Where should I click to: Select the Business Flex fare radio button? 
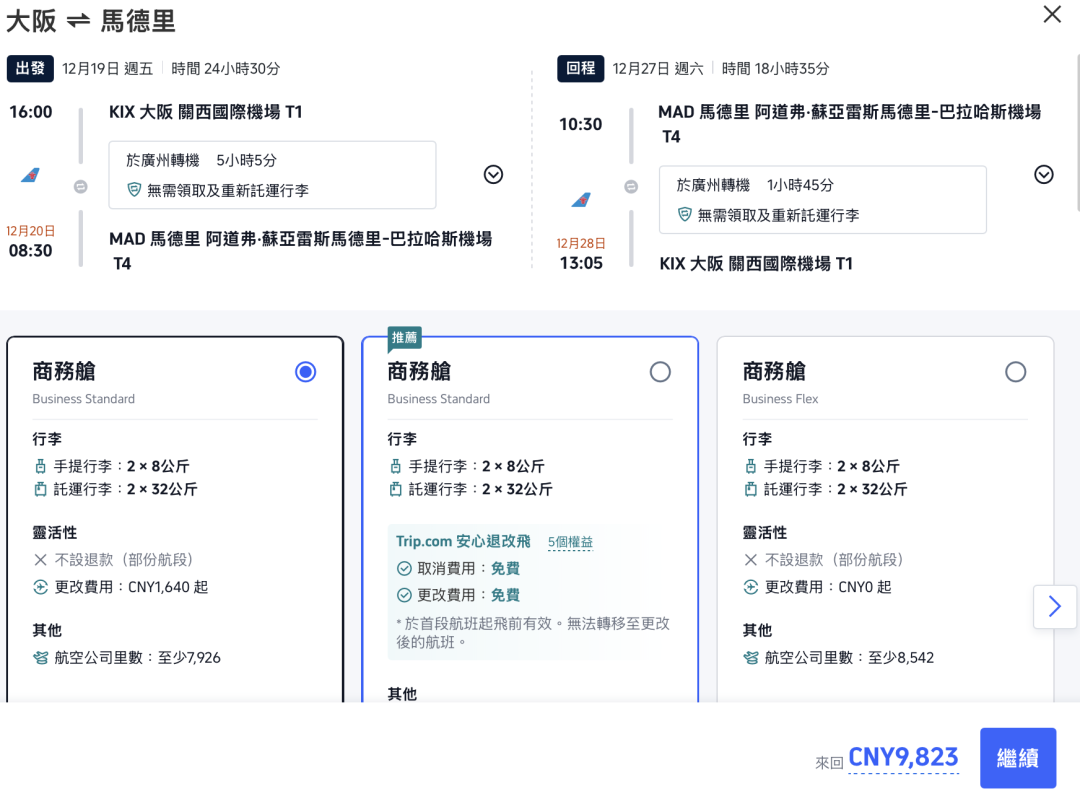[x=1016, y=371]
